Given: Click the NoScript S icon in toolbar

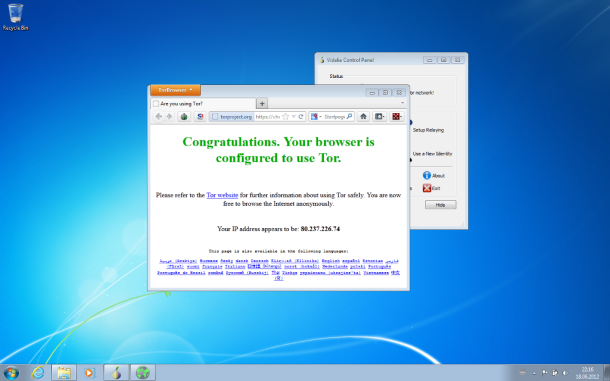Looking at the screenshot, I should (200, 117).
